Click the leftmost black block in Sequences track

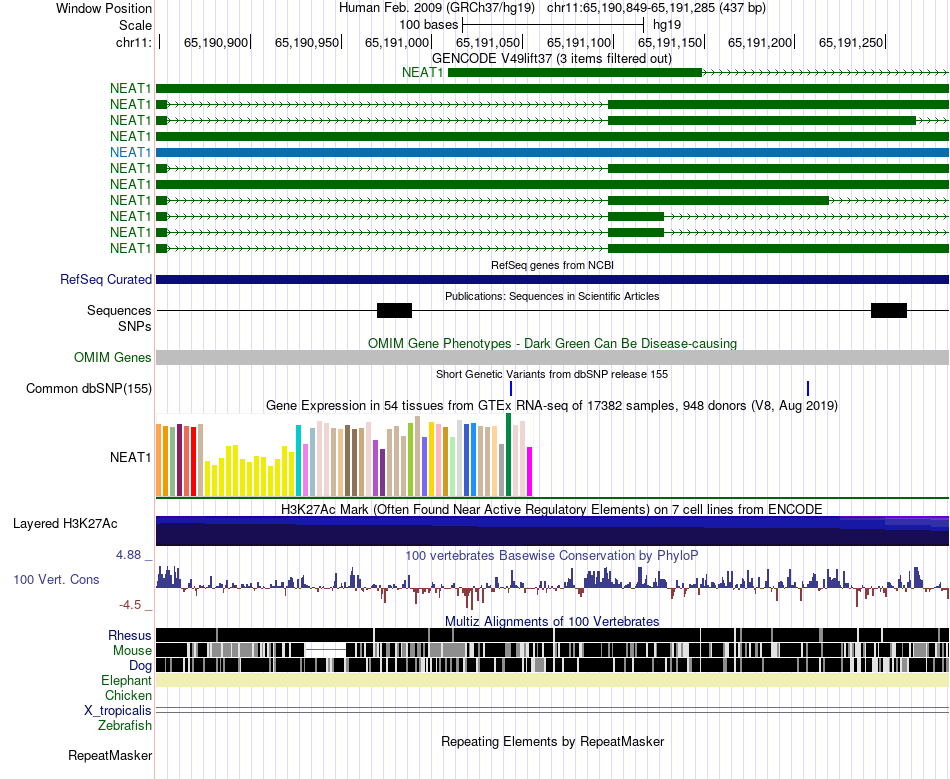tap(394, 310)
